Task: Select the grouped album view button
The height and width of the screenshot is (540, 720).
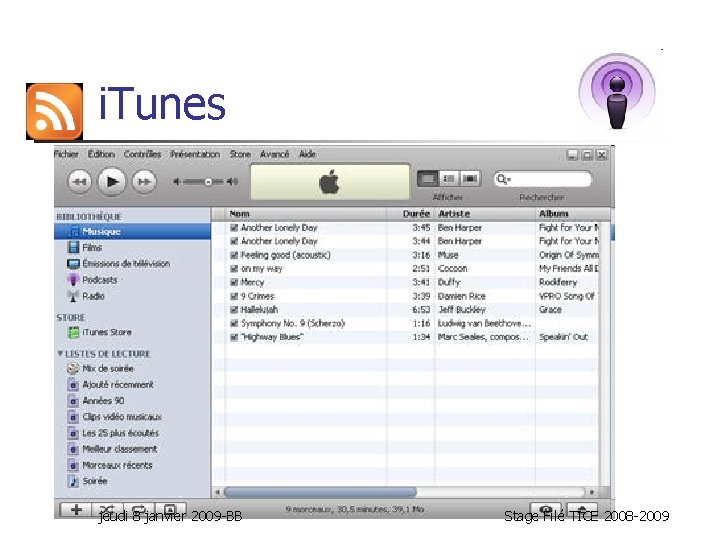Action: 449,179
